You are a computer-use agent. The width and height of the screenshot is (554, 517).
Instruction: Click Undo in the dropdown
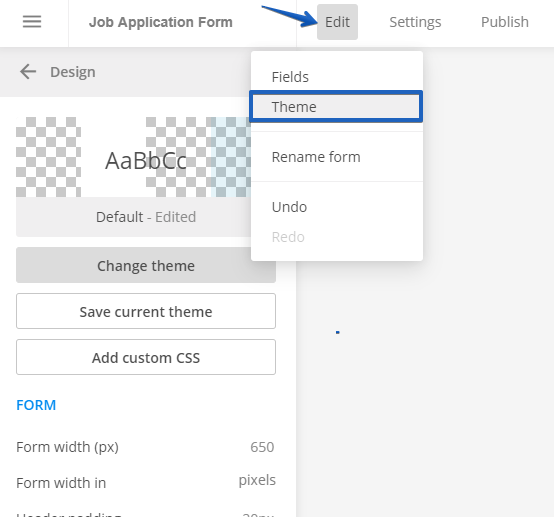click(x=336, y=207)
